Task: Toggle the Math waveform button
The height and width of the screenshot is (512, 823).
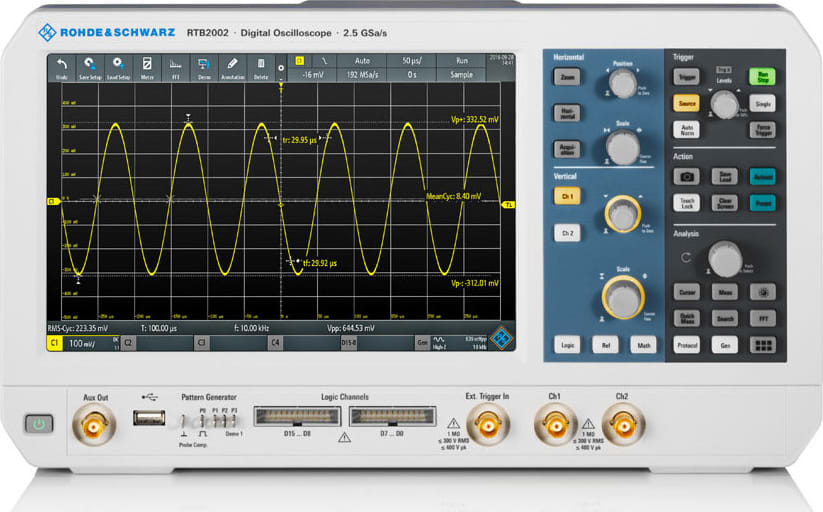Action: [x=643, y=345]
